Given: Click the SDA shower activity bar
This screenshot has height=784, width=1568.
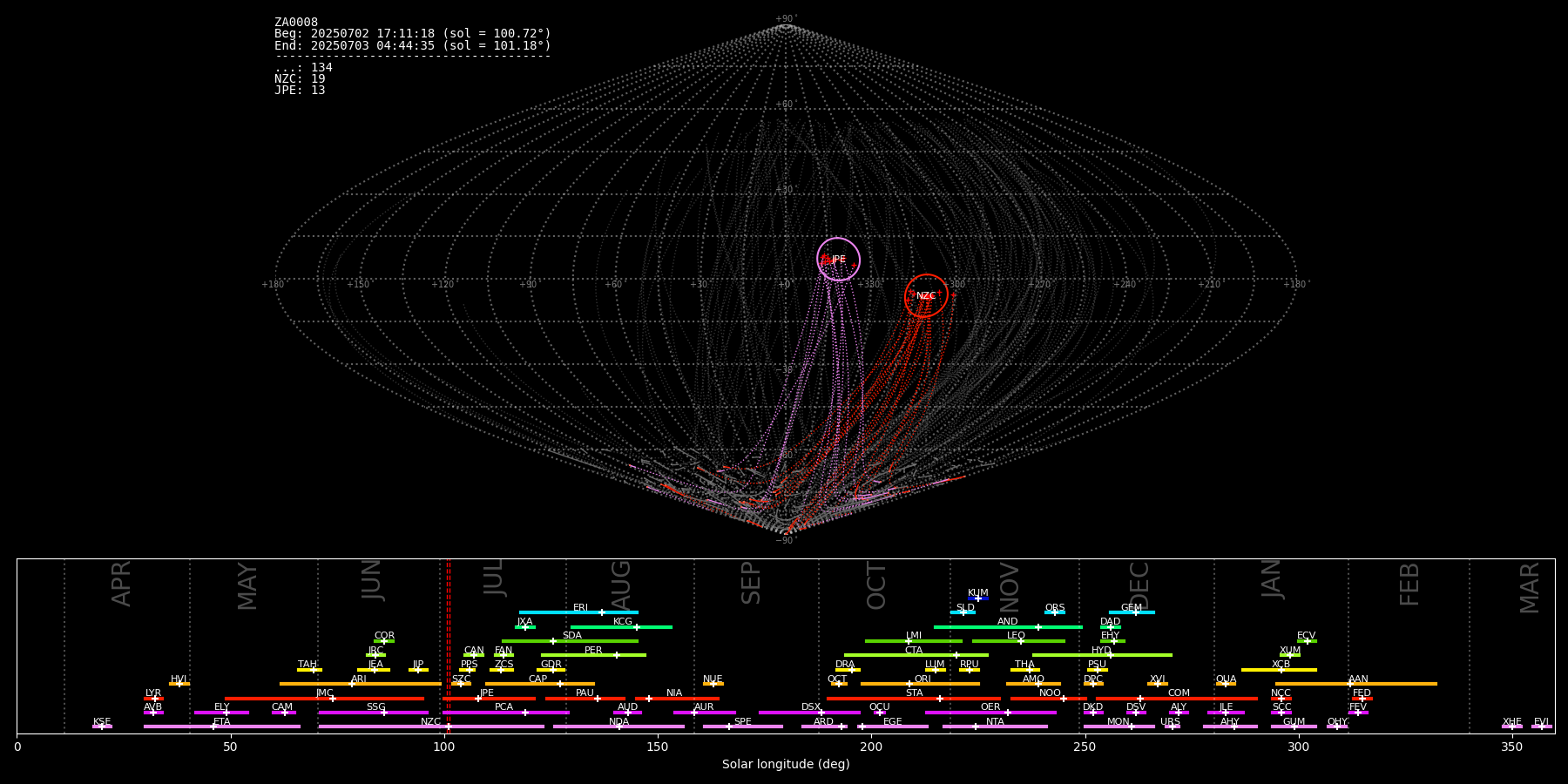Looking at the screenshot, I should pos(570,641).
